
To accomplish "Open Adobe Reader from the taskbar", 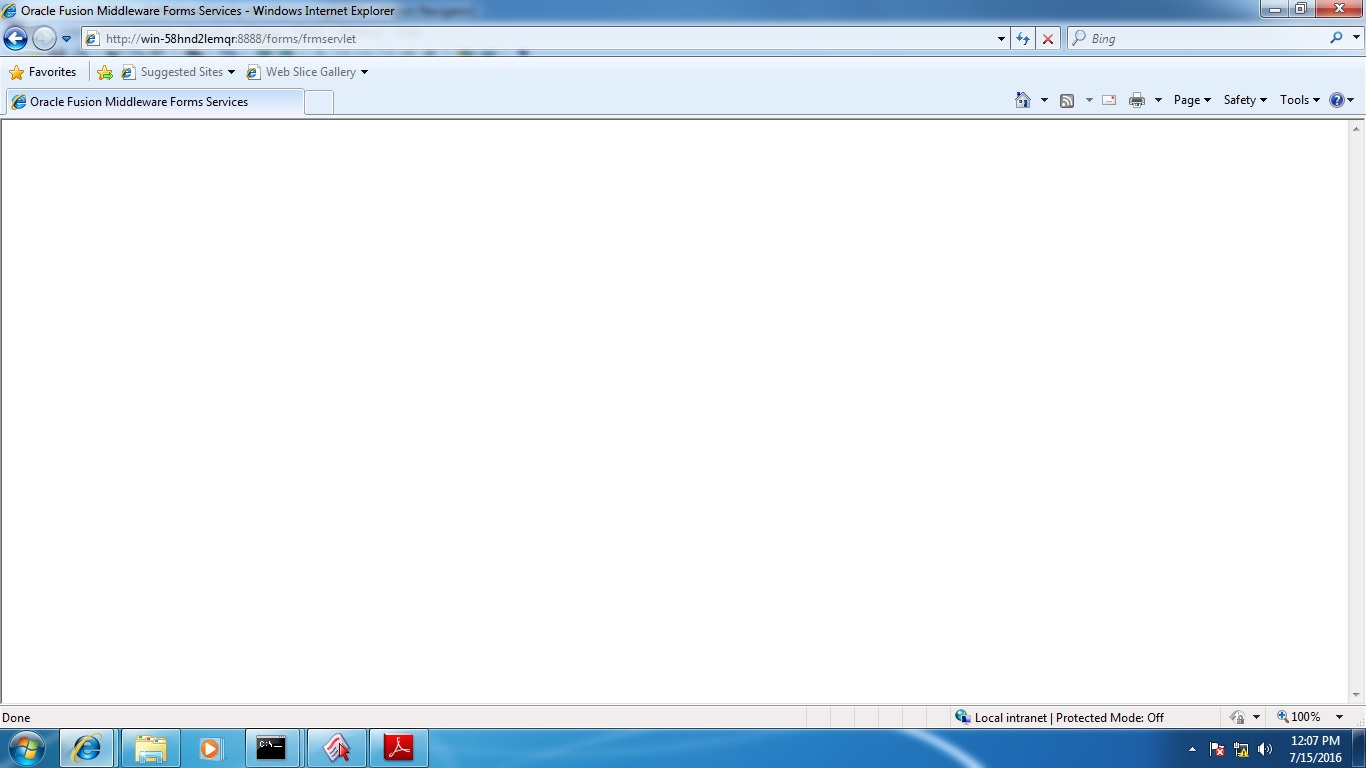I will [399, 748].
